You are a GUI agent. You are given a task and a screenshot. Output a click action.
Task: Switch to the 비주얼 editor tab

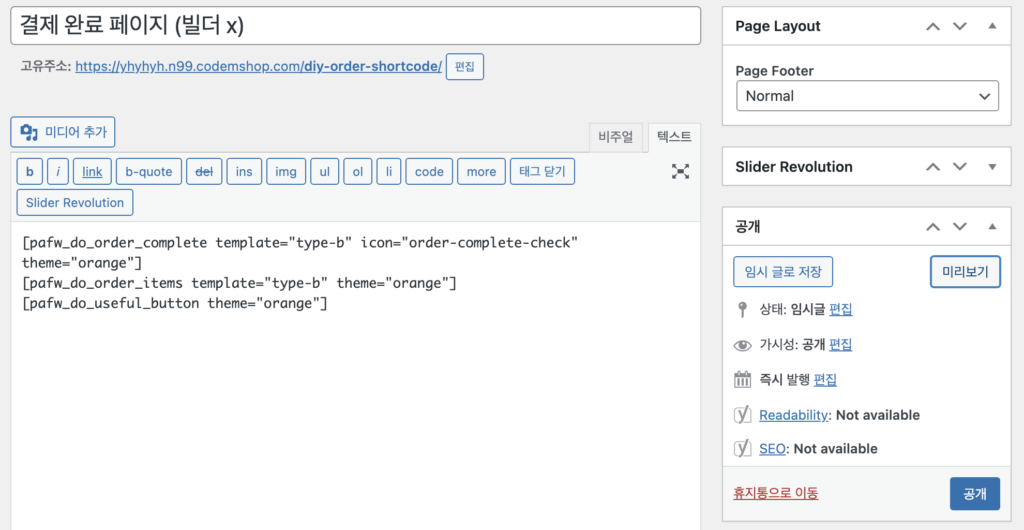pyautogui.click(x=615, y=138)
